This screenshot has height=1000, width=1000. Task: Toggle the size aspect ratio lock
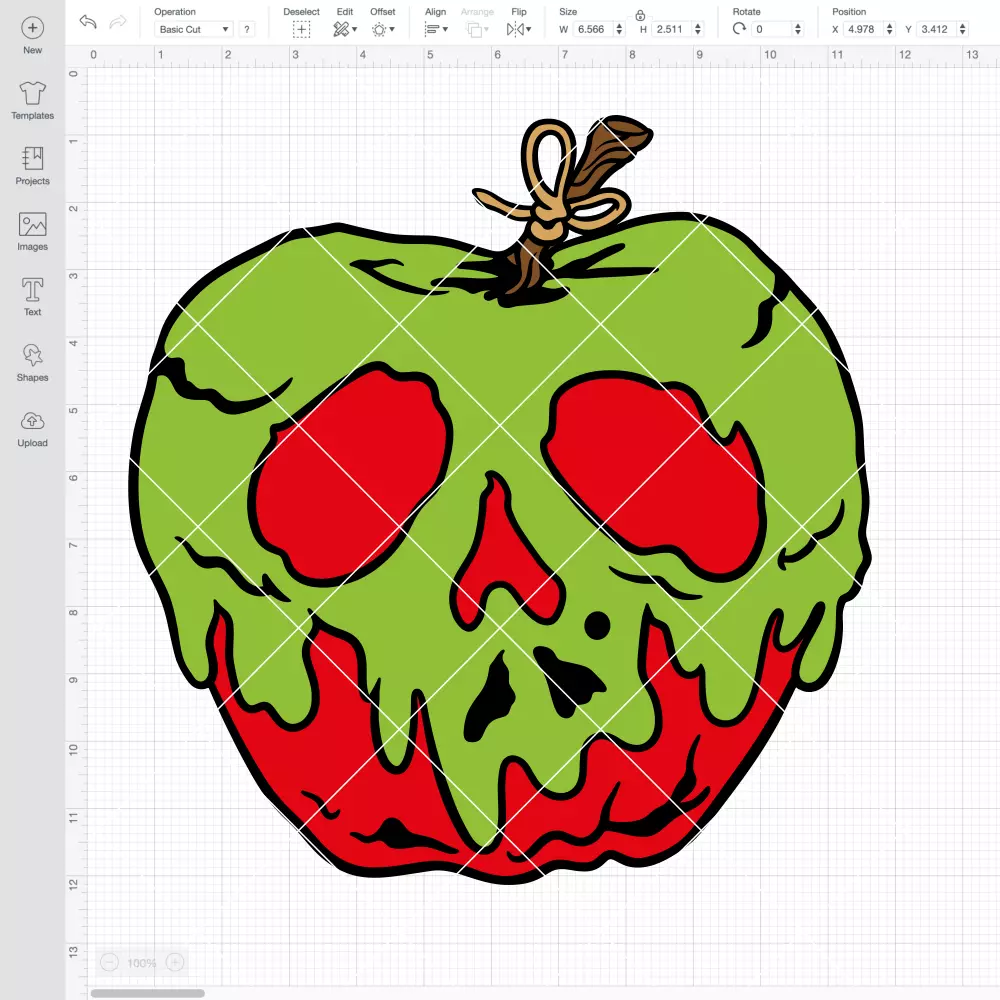(640, 15)
